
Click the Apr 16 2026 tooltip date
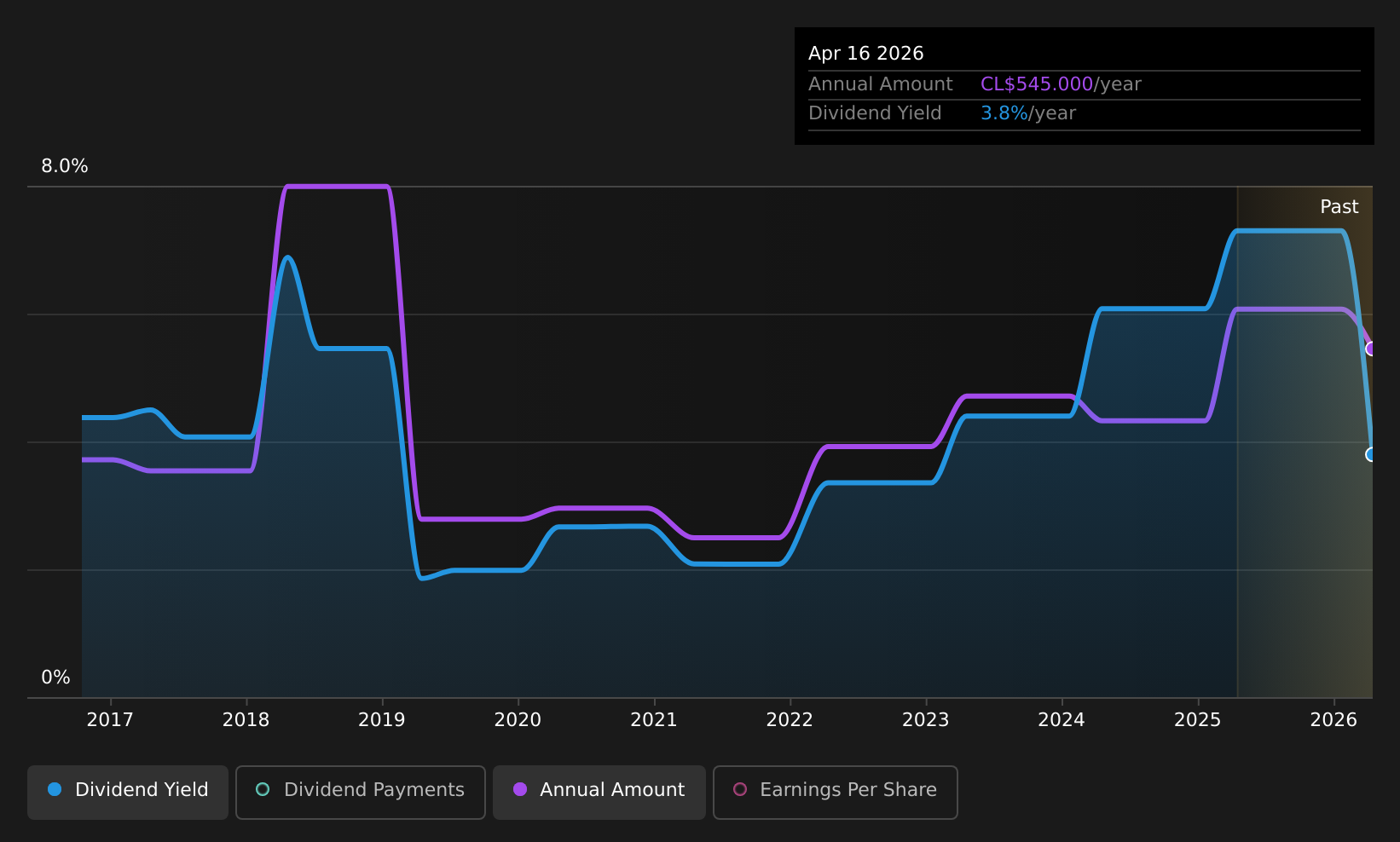click(866, 54)
